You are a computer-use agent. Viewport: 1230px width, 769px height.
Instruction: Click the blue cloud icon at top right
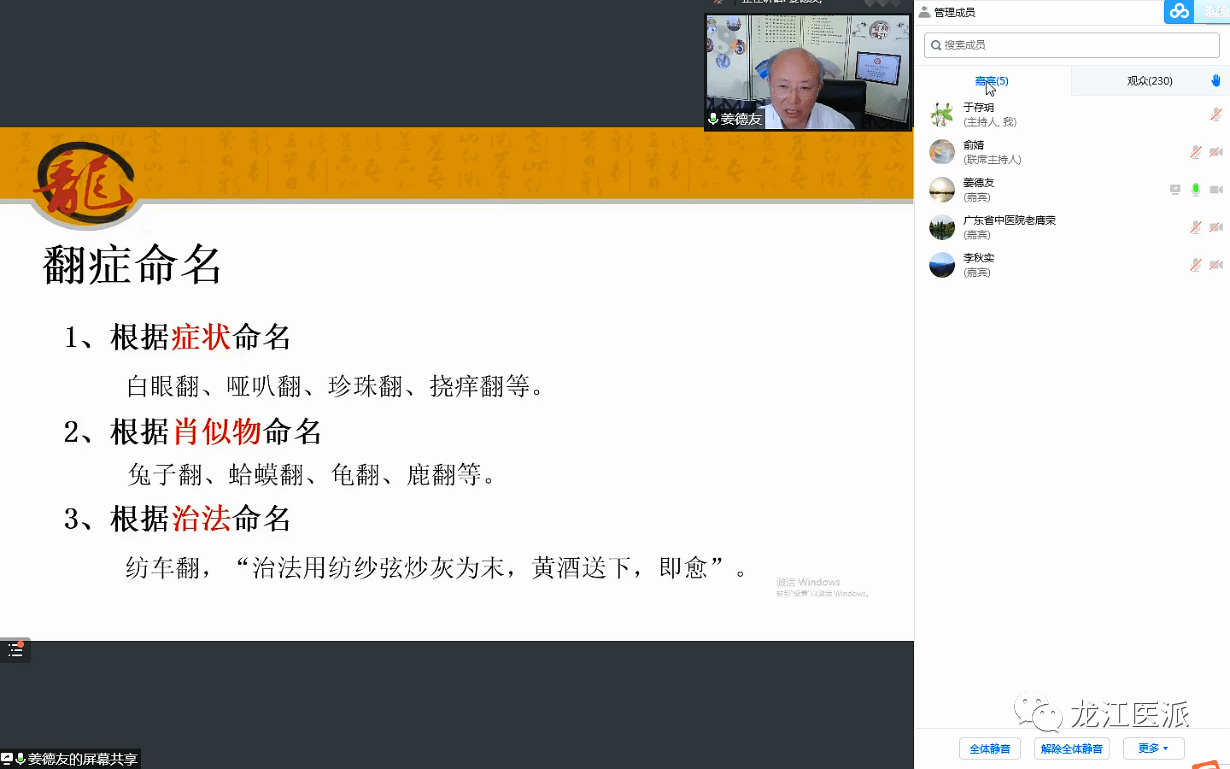1179,11
